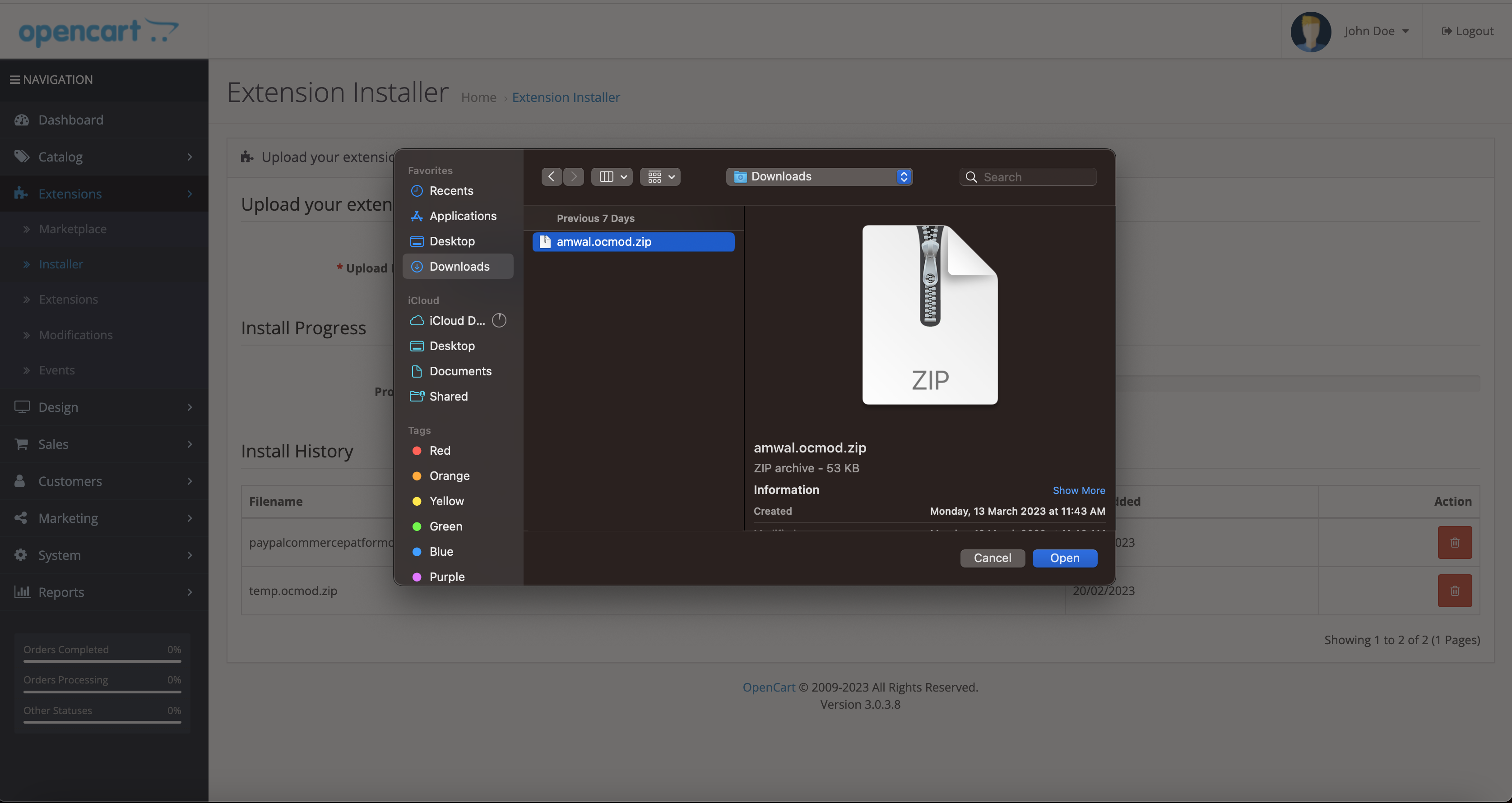Expand the Design menu
The width and height of the screenshot is (1512, 803).
[x=104, y=407]
